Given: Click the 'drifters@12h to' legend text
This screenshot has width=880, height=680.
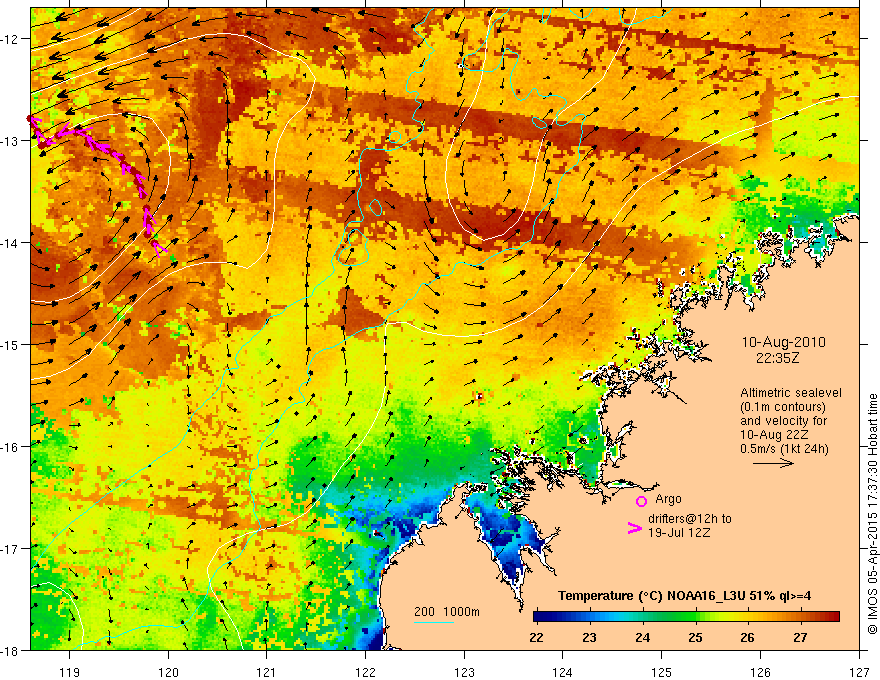Looking at the screenshot, I should 690,519.
